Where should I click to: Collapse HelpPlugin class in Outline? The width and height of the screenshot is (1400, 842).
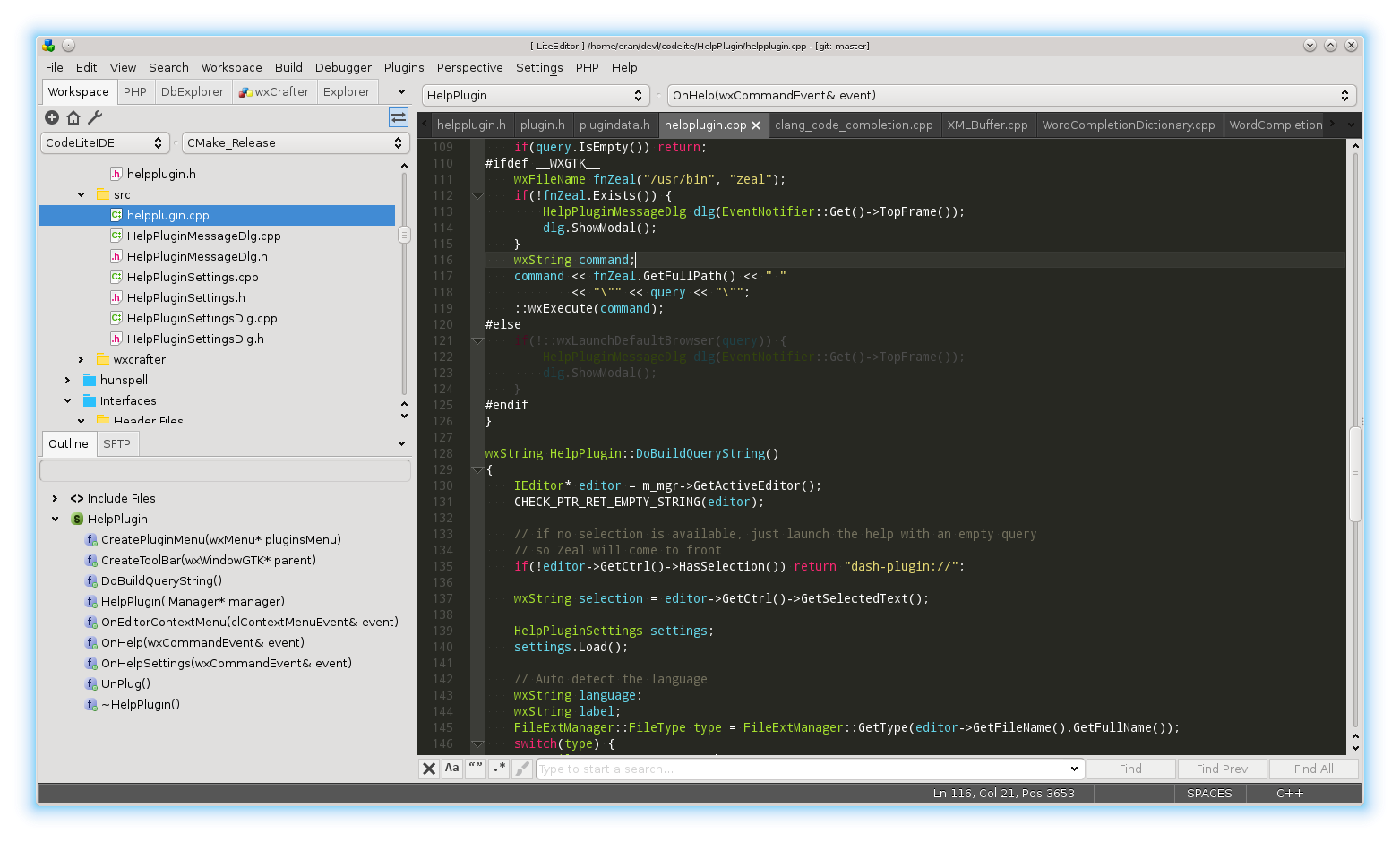55,519
